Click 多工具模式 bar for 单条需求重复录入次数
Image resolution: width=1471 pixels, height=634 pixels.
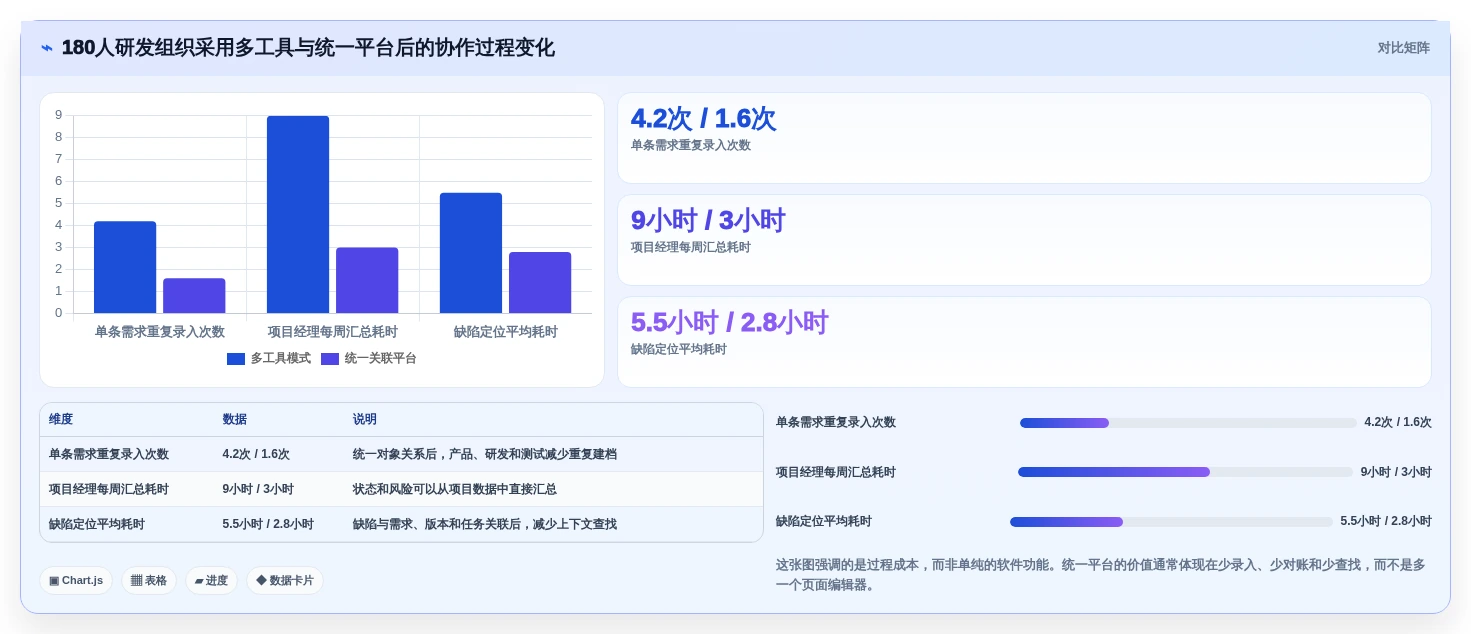click(x=125, y=267)
